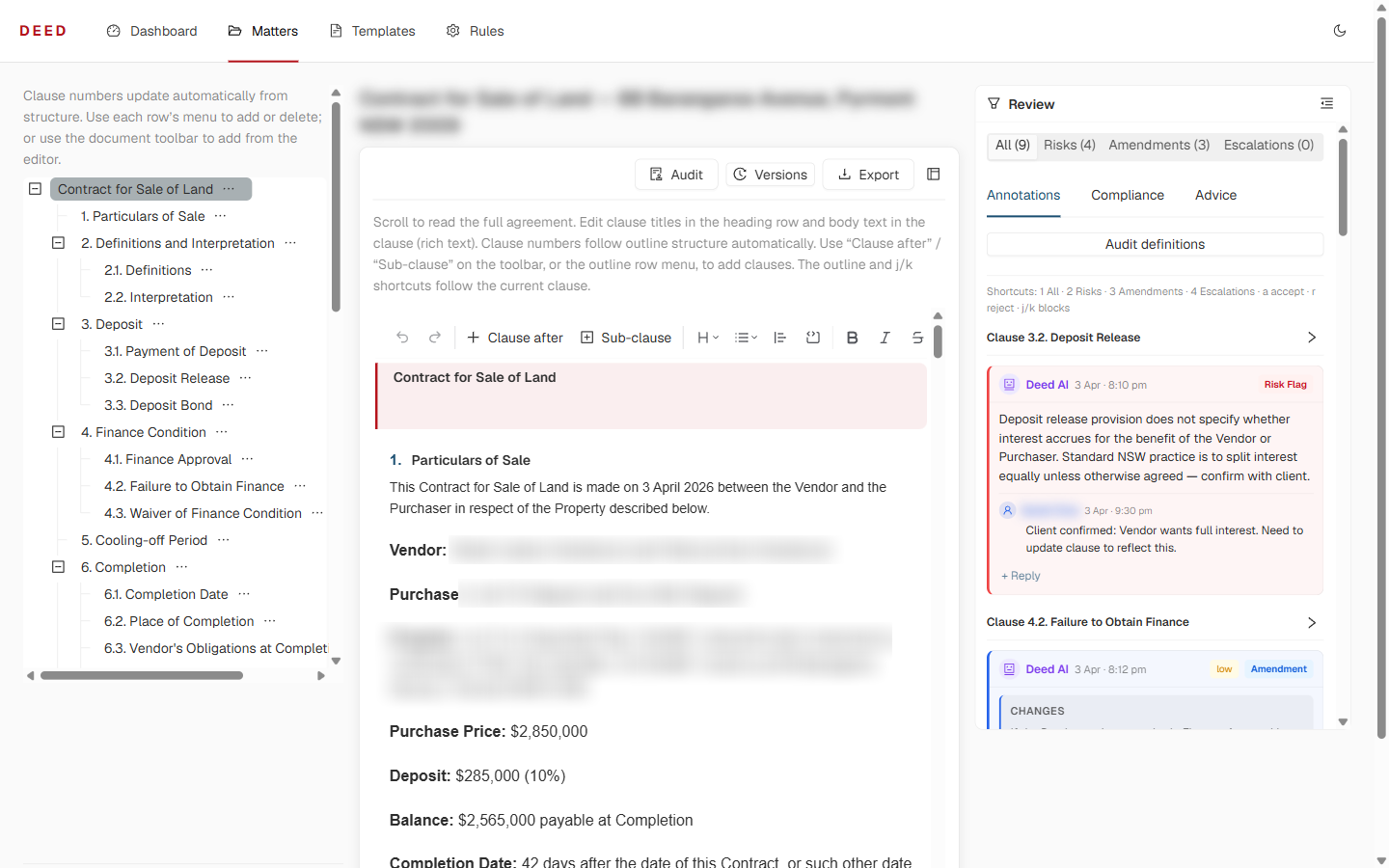Collapse the 6. Completion outline node
This screenshot has width=1389, height=868.
point(58,567)
